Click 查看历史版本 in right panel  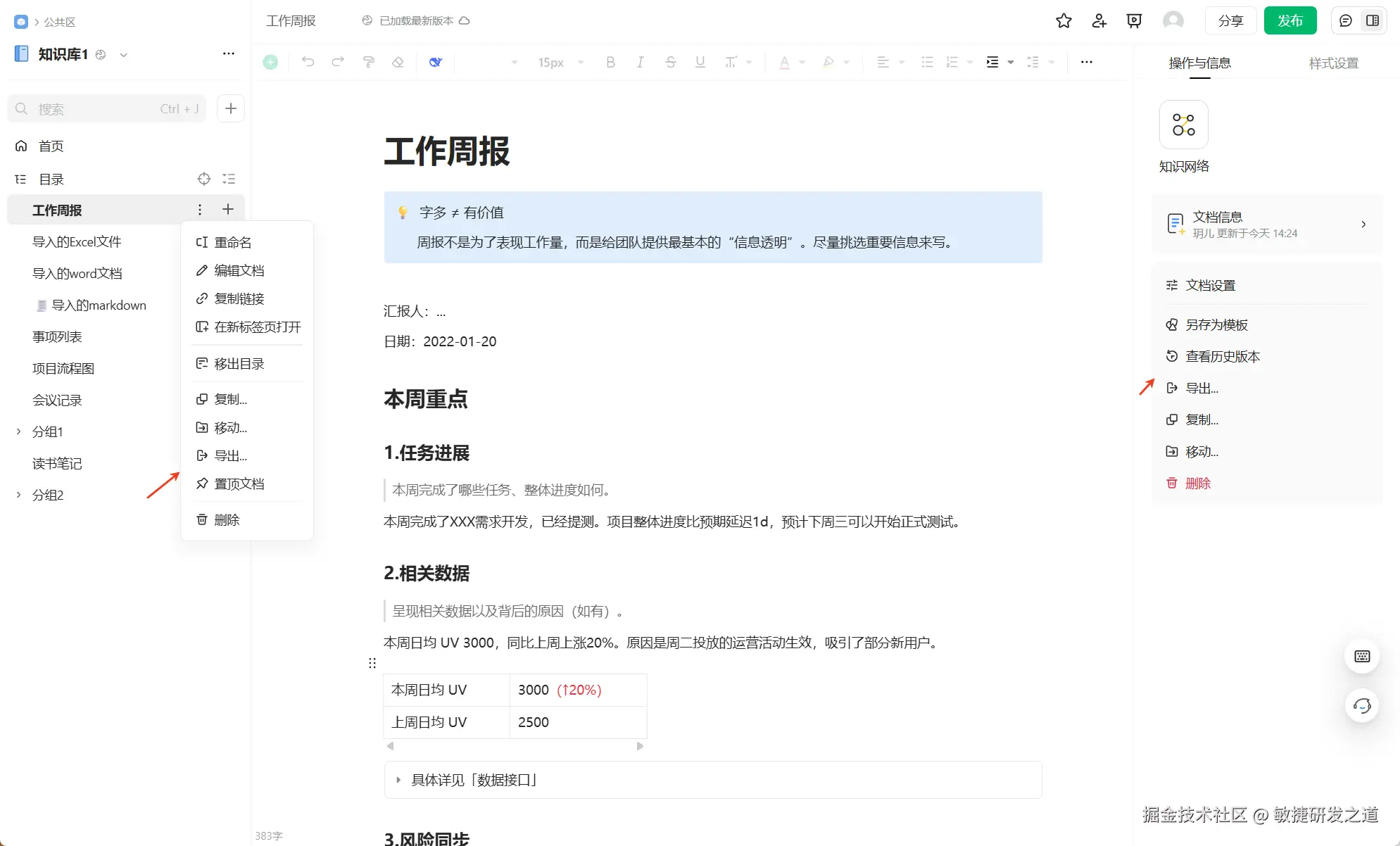[x=1223, y=356]
